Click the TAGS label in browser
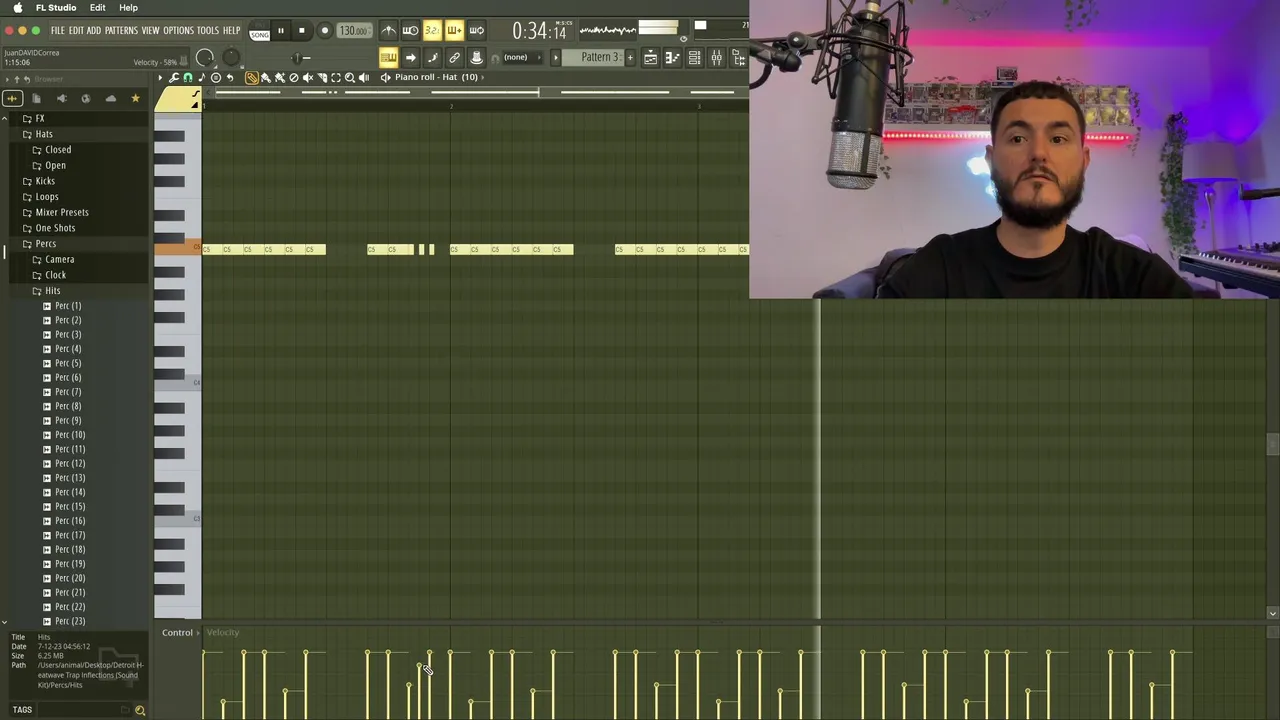The height and width of the screenshot is (720, 1280). click(22, 710)
